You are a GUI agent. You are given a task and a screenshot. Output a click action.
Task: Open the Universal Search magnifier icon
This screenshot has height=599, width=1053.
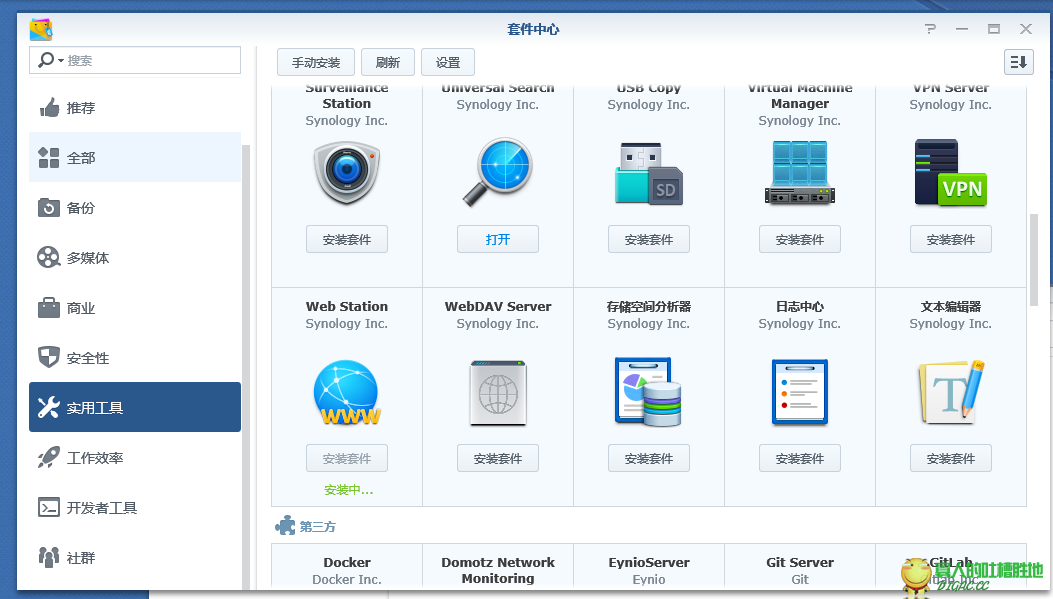(498, 173)
